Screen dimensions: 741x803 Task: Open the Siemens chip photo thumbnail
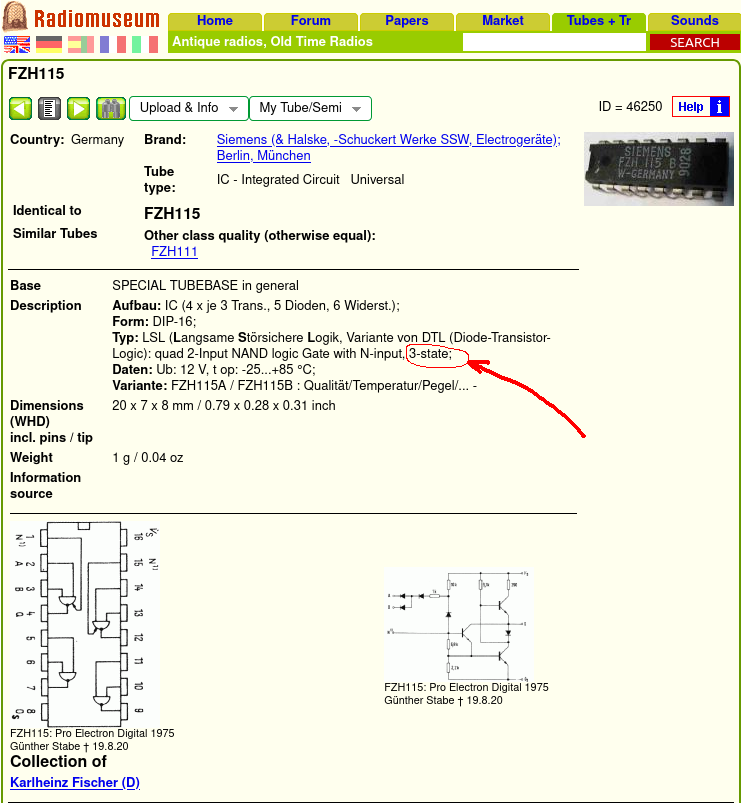[x=658, y=168]
